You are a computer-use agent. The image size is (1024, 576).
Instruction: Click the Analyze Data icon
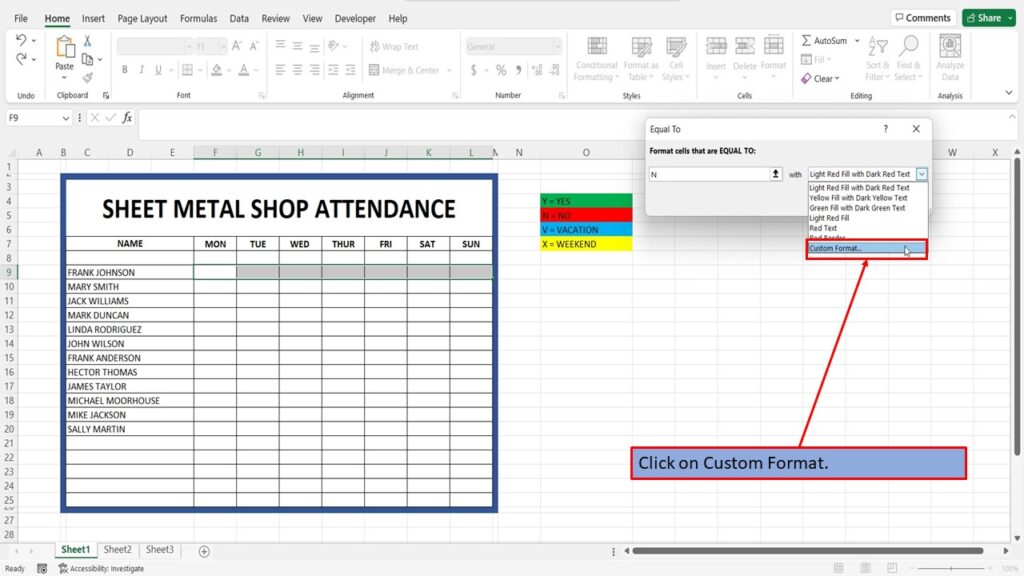tap(950, 48)
